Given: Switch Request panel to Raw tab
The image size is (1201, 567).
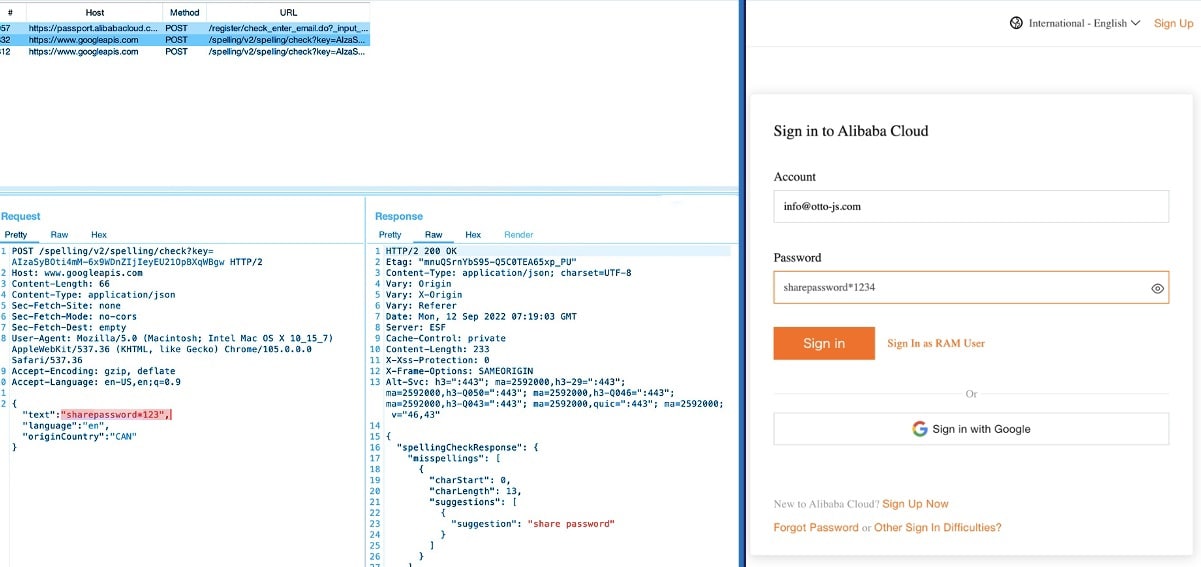Looking at the screenshot, I should pos(60,235).
